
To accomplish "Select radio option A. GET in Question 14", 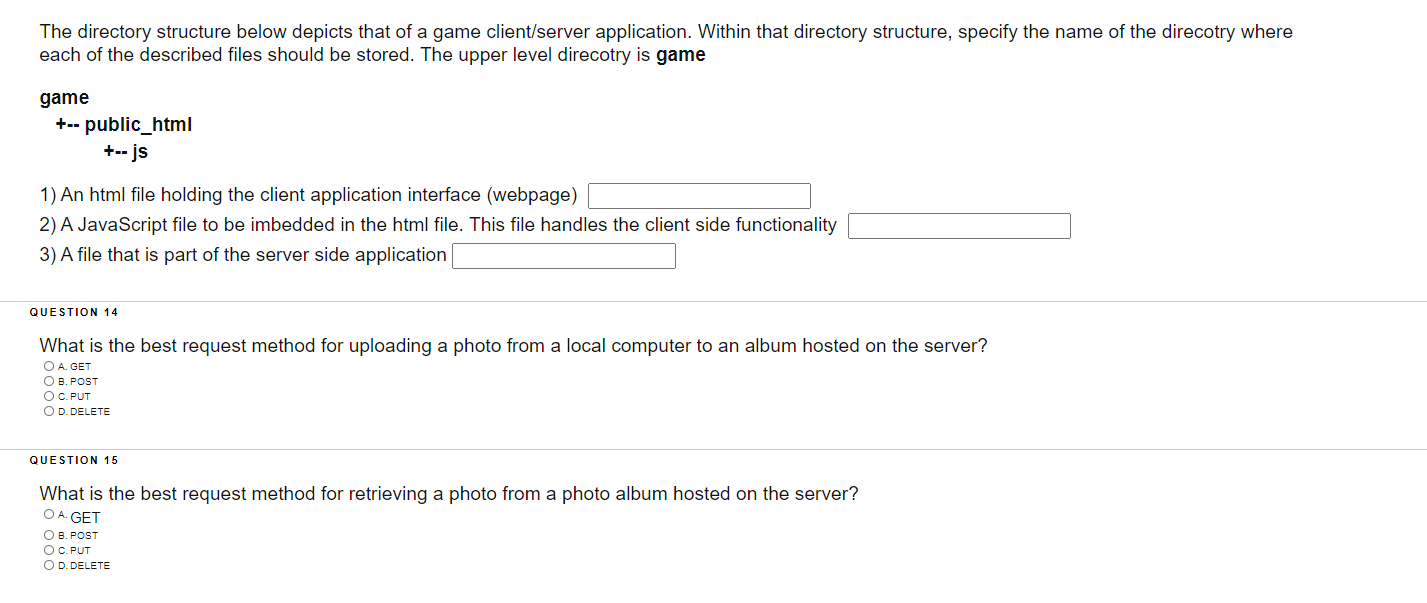I will [48, 366].
